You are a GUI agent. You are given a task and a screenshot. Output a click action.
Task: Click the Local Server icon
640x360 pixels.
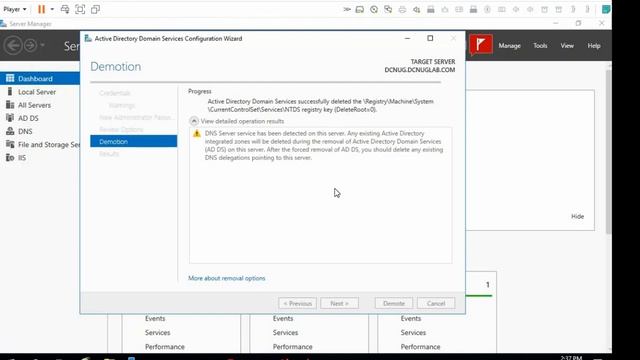pyautogui.click(x=10, y=91)
